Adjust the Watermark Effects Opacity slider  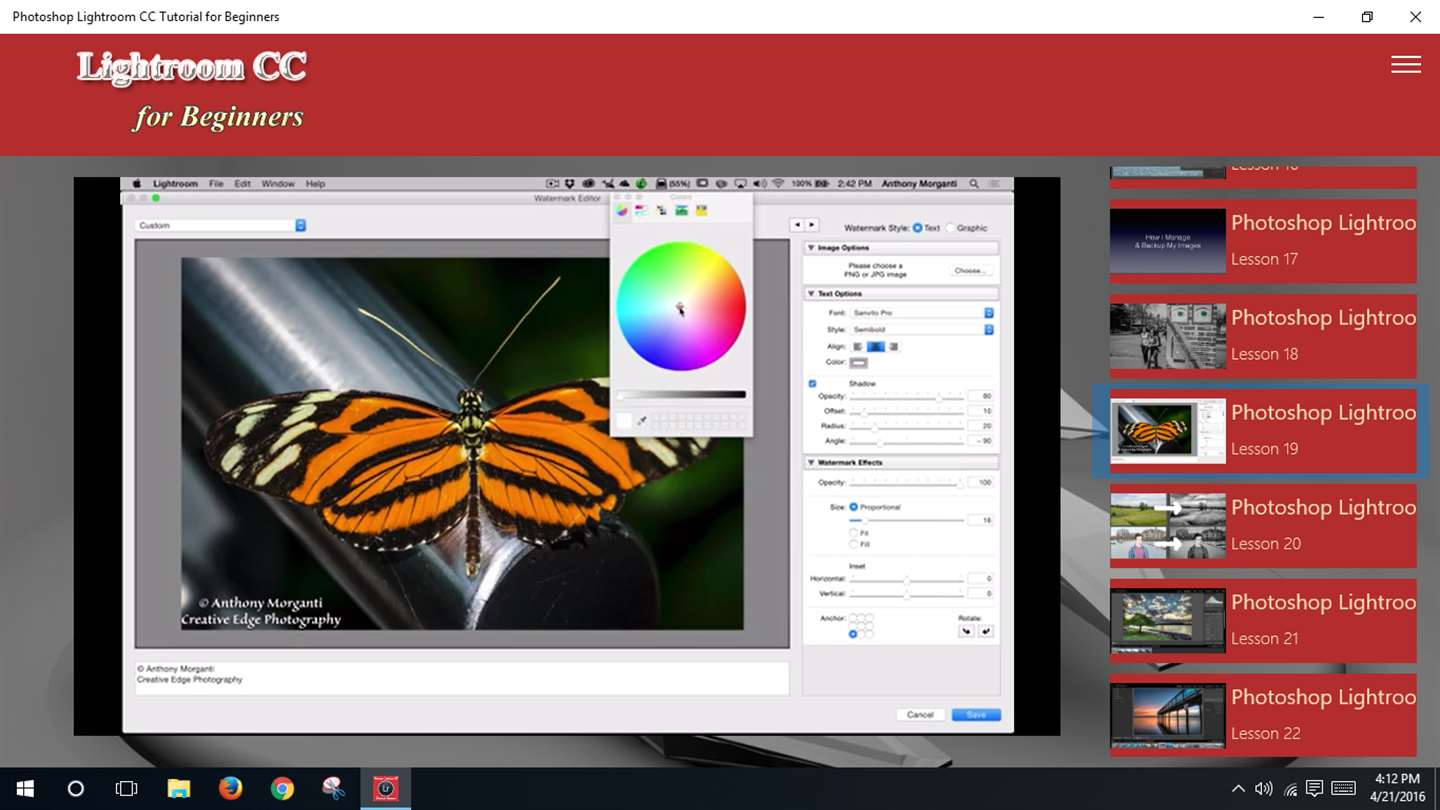(907, 483)
